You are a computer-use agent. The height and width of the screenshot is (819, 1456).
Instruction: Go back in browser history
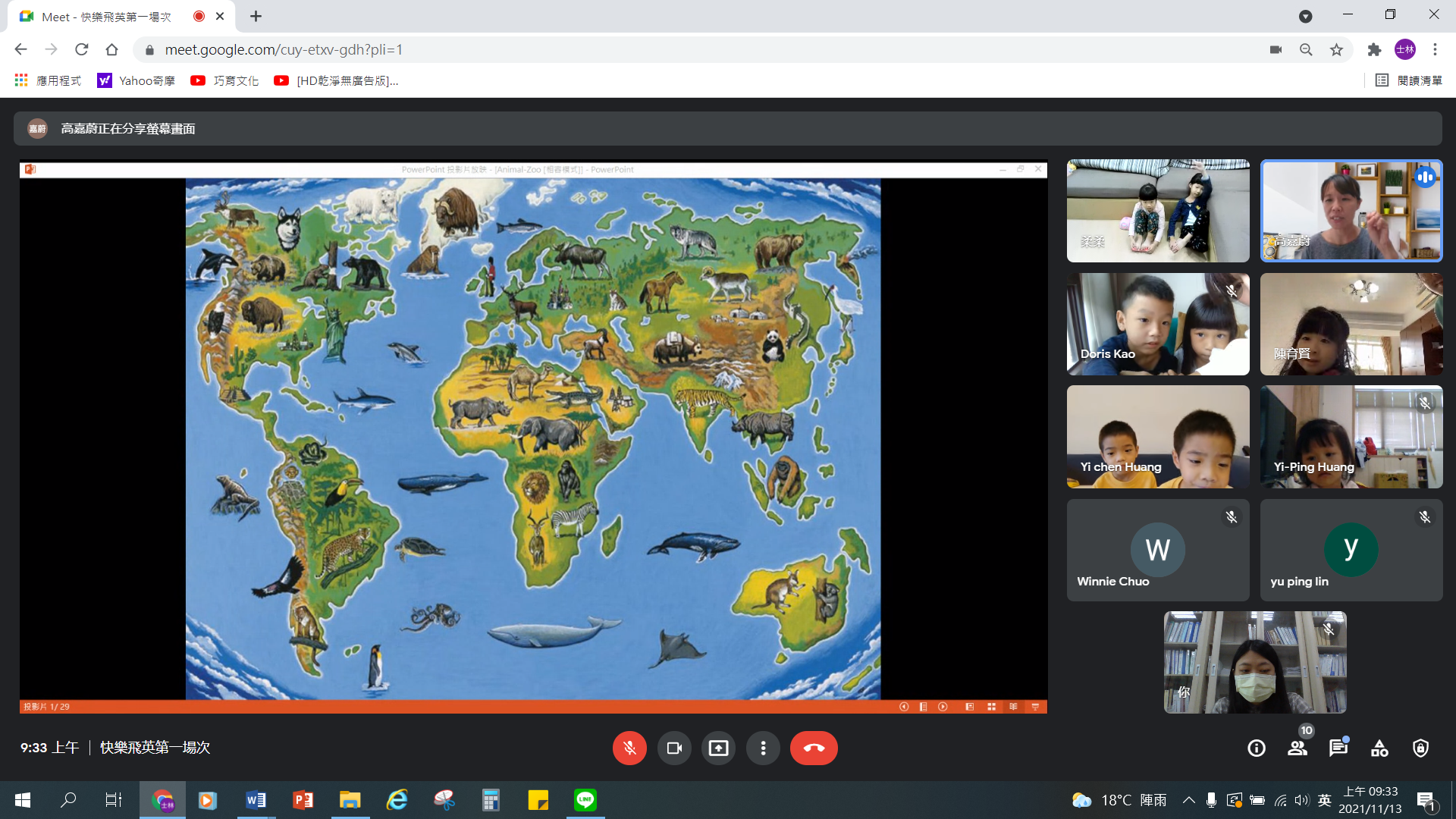(x=20, y=49)
